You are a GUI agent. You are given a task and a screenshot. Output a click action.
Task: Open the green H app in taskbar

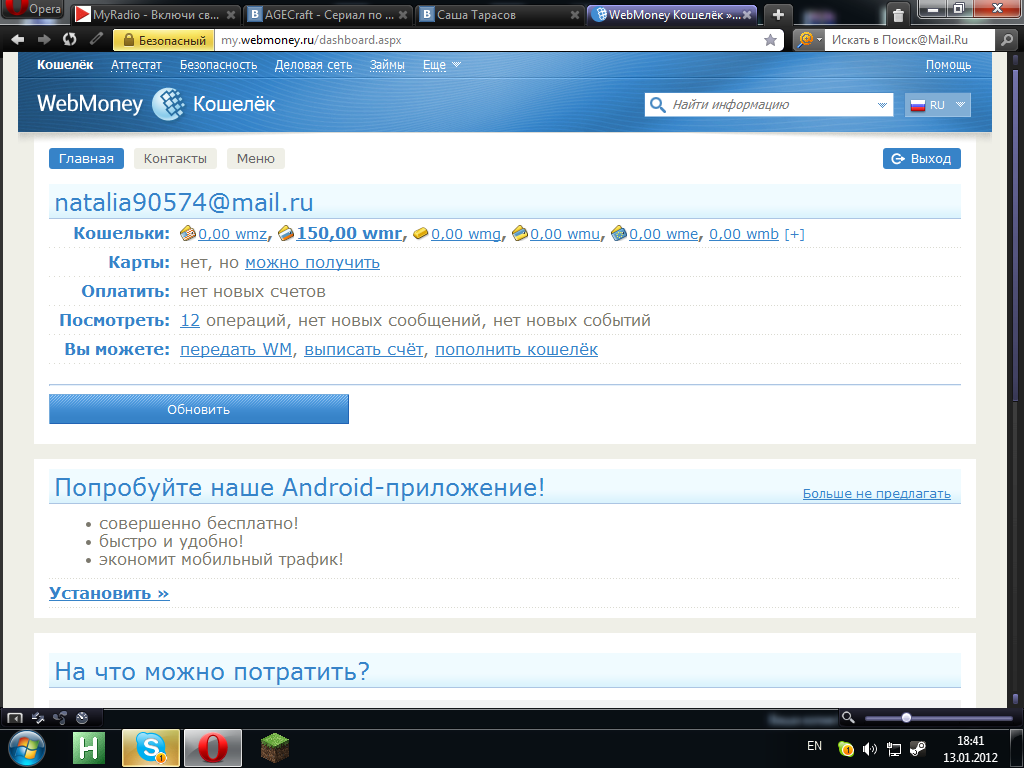[89, 748]
